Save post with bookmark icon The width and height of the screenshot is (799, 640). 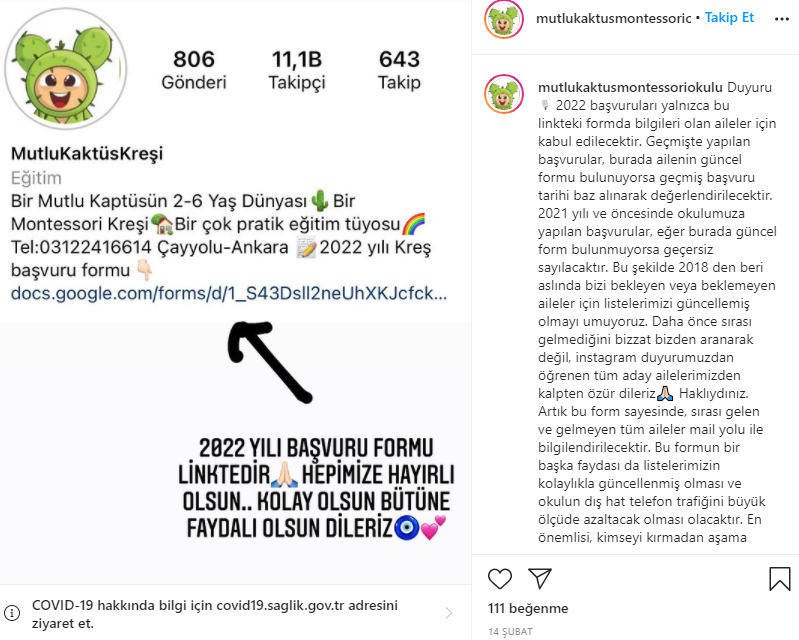coord(780,579)
